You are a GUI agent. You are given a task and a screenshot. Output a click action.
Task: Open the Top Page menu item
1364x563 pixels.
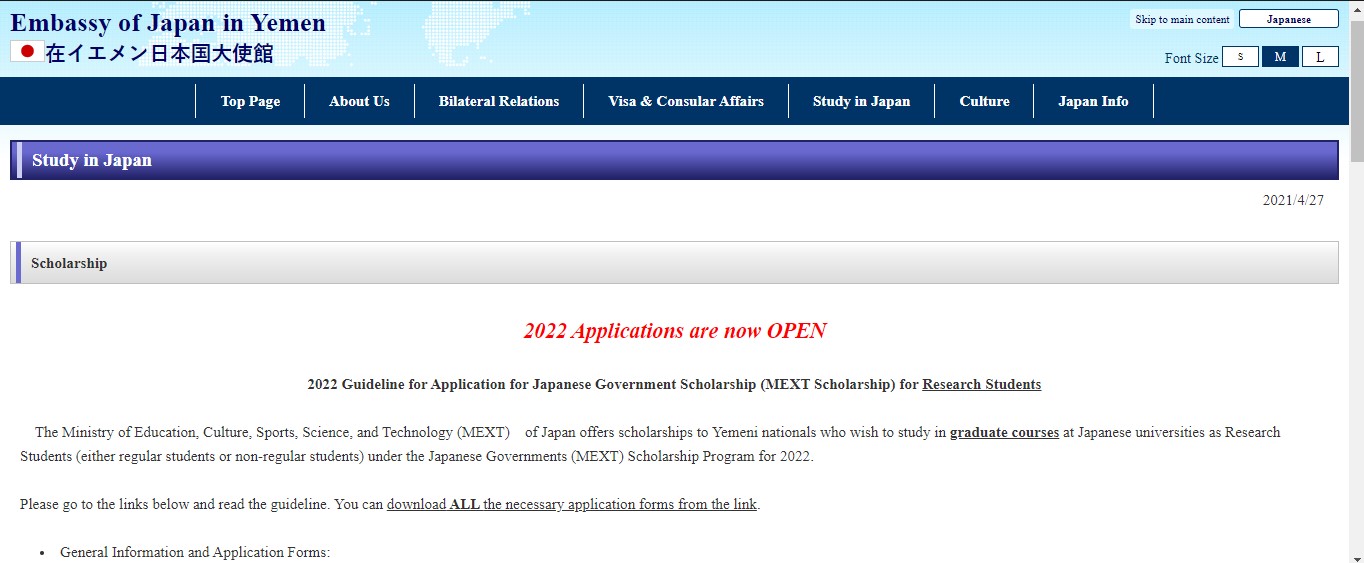point(250,101)
